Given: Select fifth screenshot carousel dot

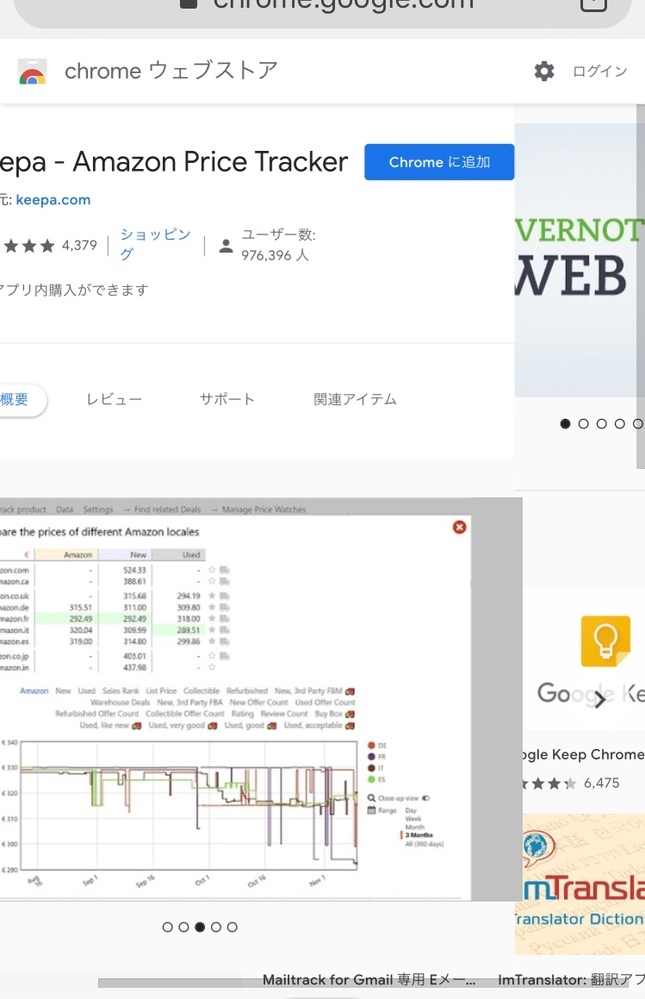Looking at the screenshot, I should tap(232, 927).
